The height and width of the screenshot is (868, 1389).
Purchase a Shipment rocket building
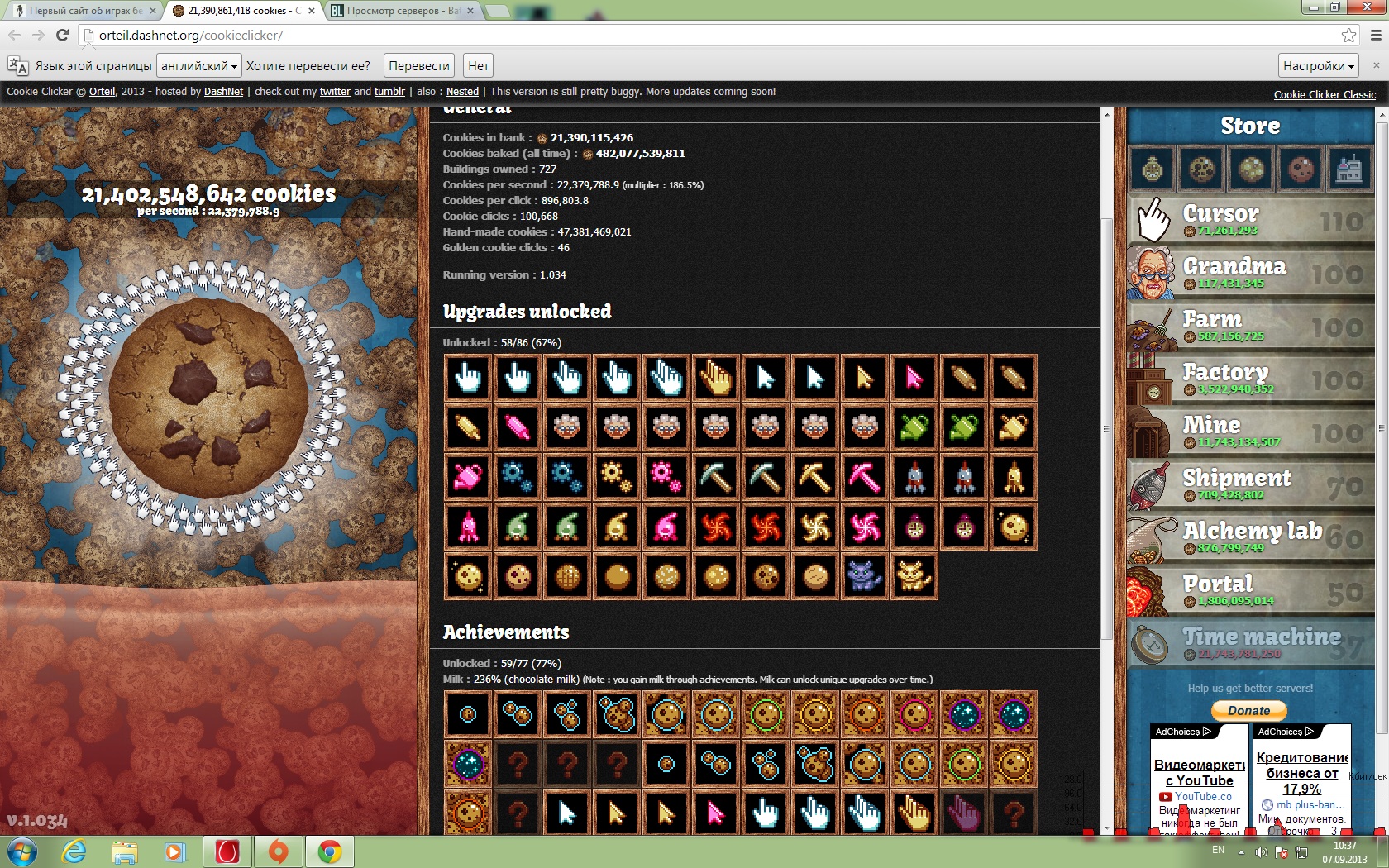1250,484
